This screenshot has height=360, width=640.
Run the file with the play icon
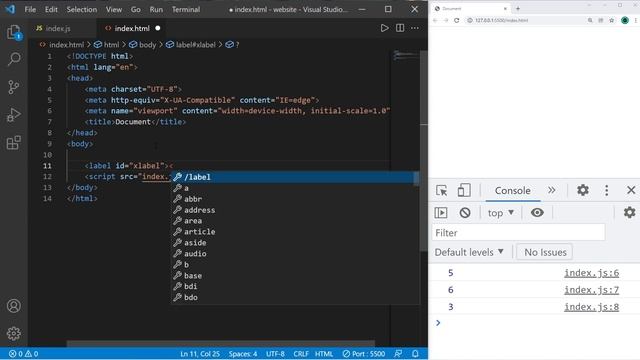coord(384,28)
